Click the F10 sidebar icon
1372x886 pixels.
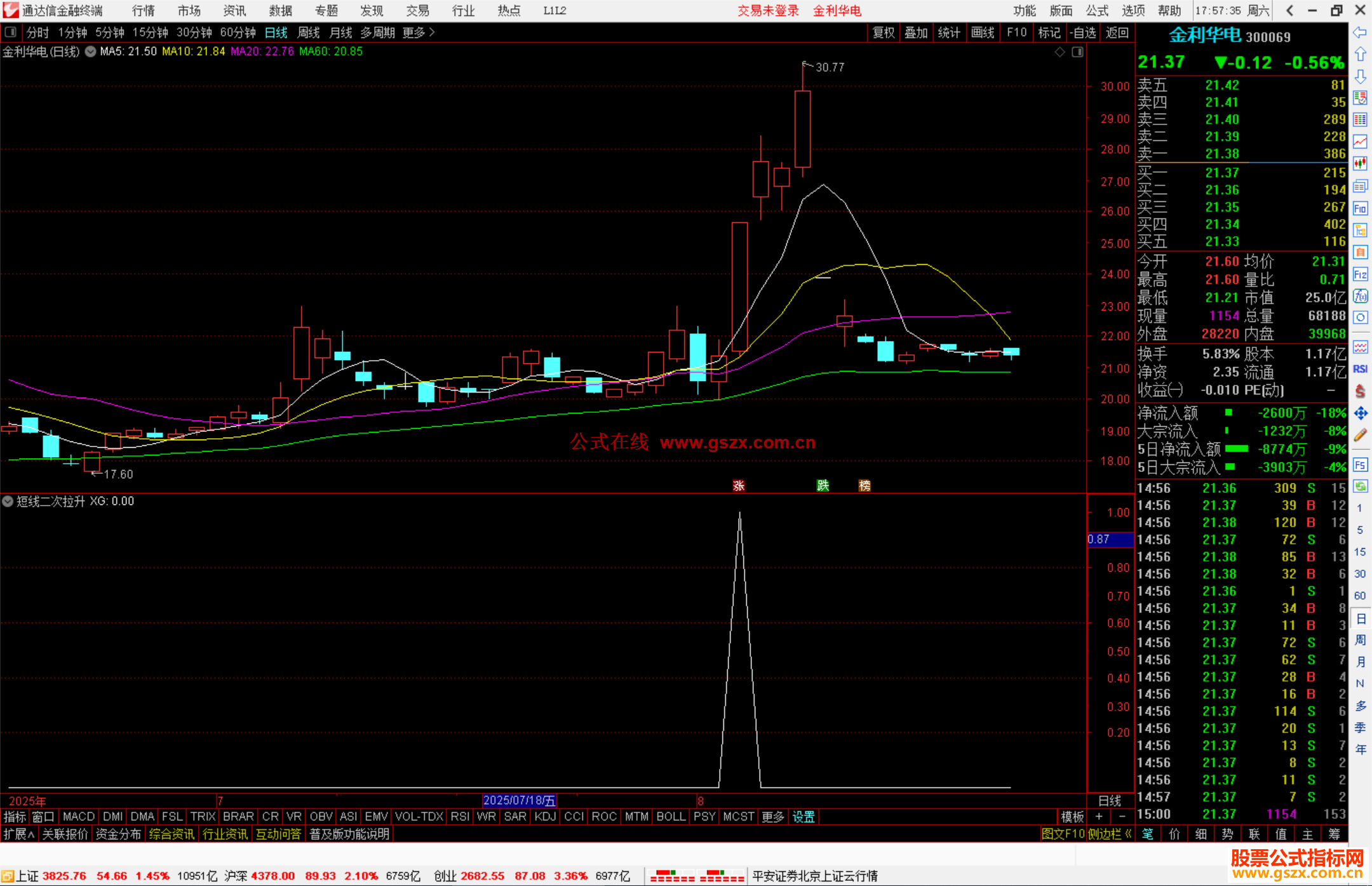pyautogui.click(x=1360, y=208)
